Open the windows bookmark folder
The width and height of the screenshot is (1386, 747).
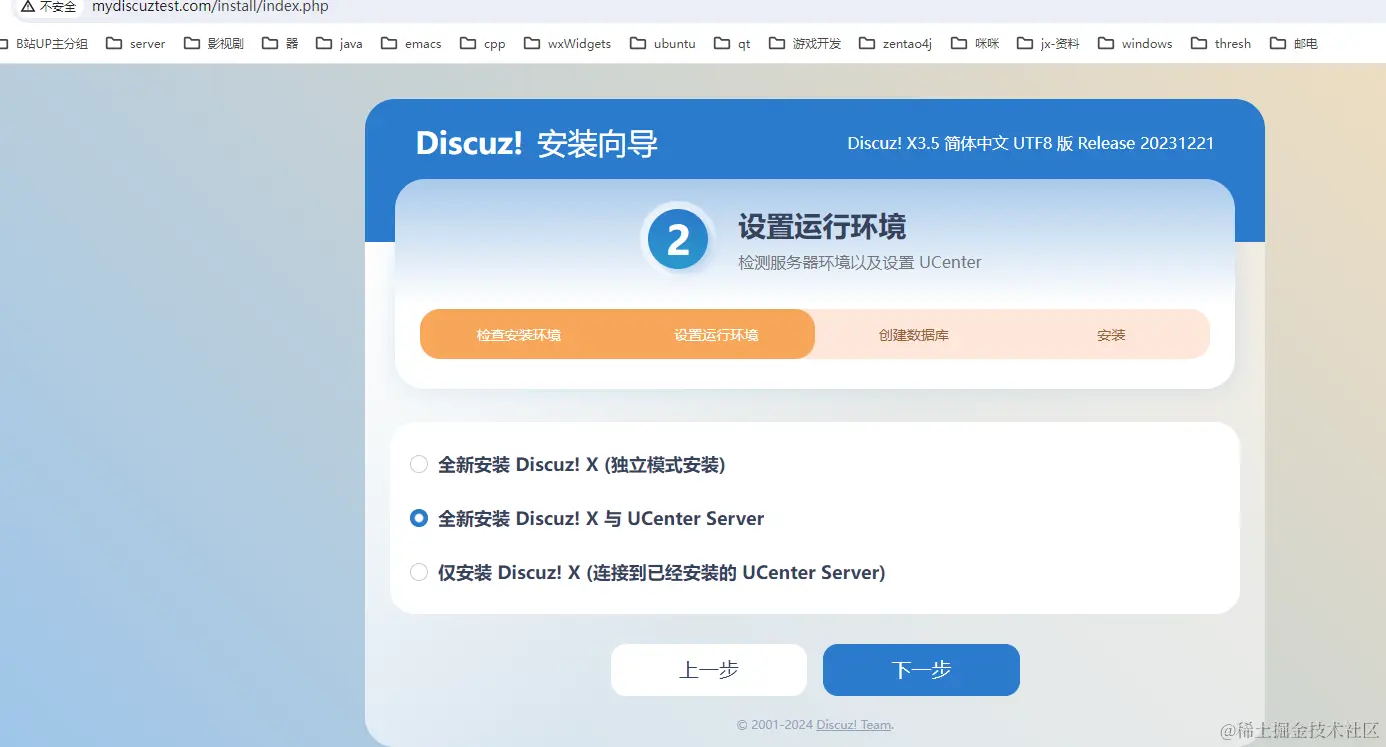(x=1135, y=43)
